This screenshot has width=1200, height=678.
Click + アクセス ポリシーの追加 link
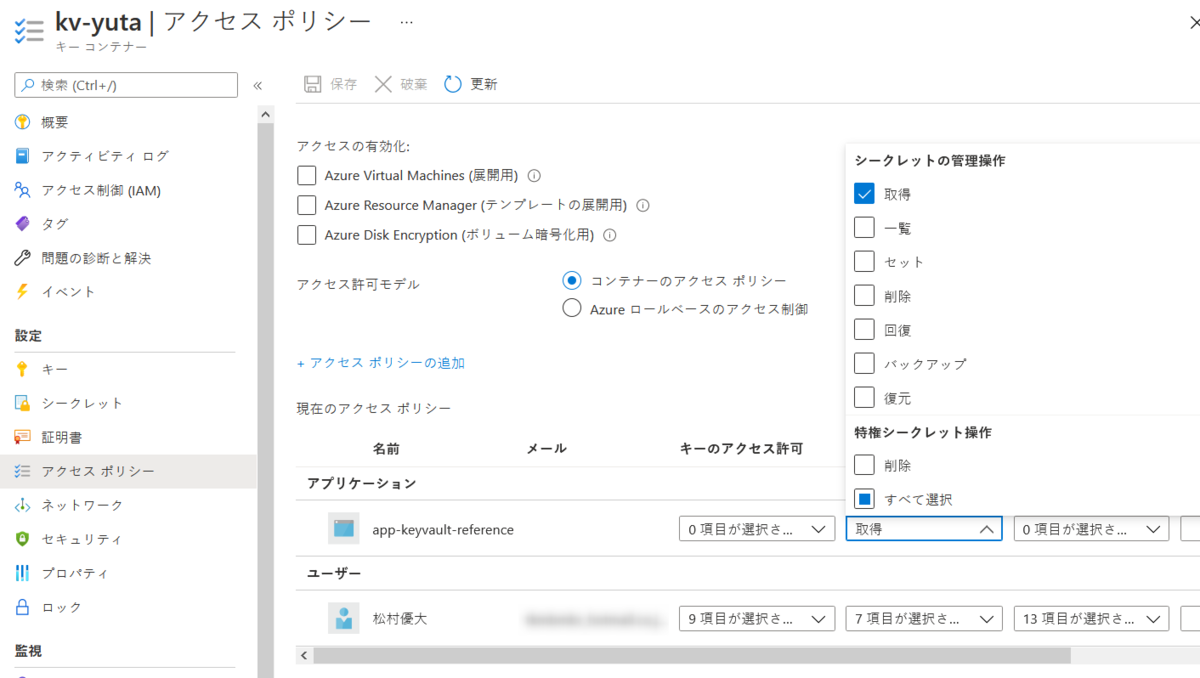coord(381,363)
